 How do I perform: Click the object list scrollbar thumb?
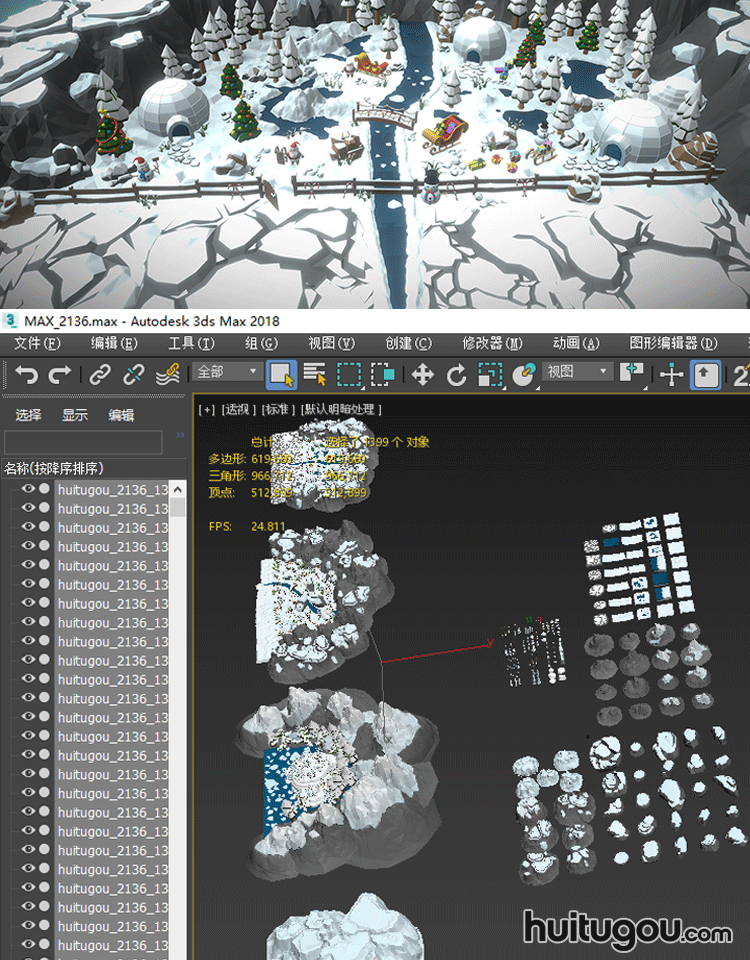(x=178, y=508)
